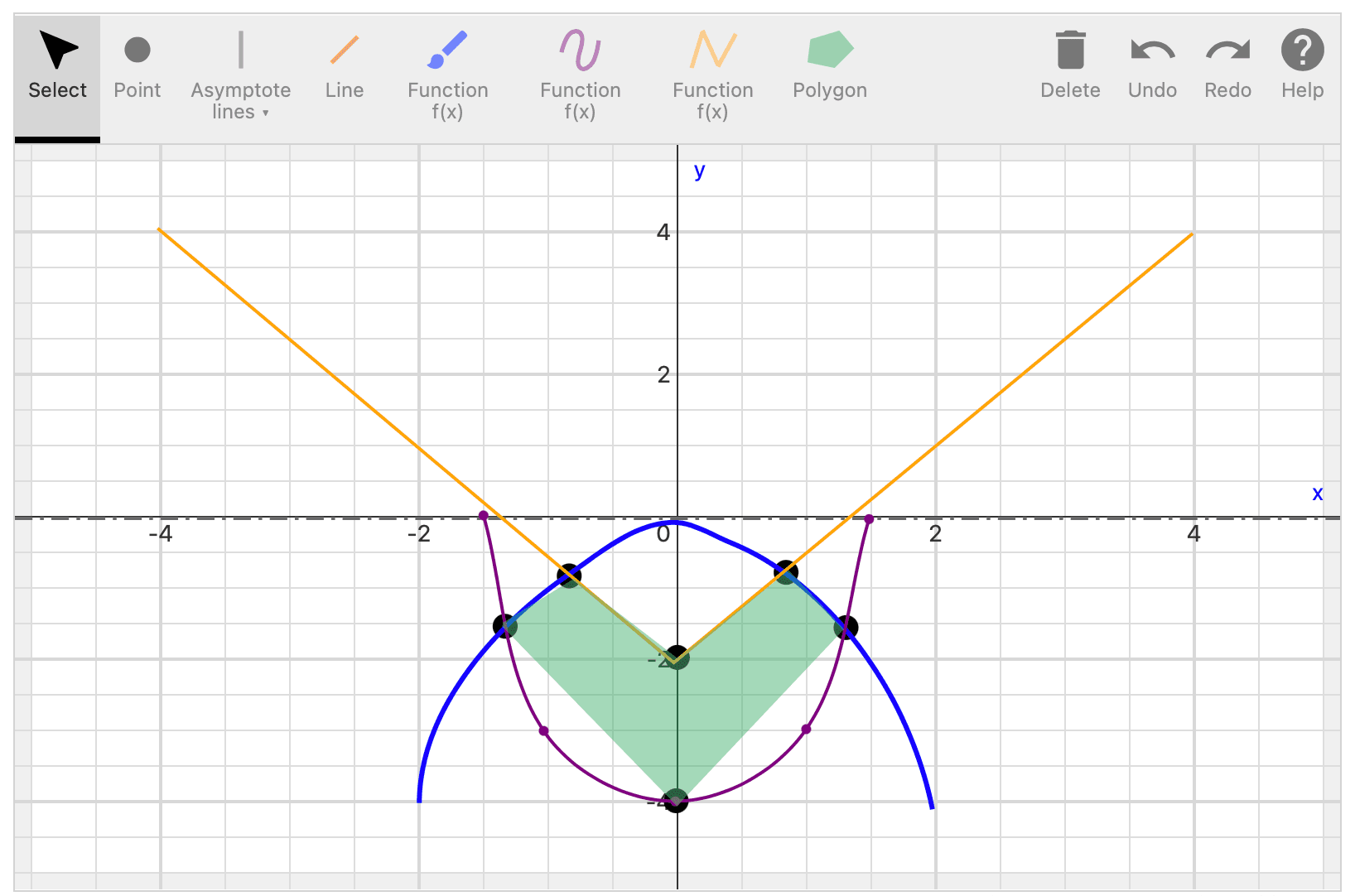This screenshot has width=1355, height=896.
Task: Undo the last action
Action: [x=1153, y=66]
